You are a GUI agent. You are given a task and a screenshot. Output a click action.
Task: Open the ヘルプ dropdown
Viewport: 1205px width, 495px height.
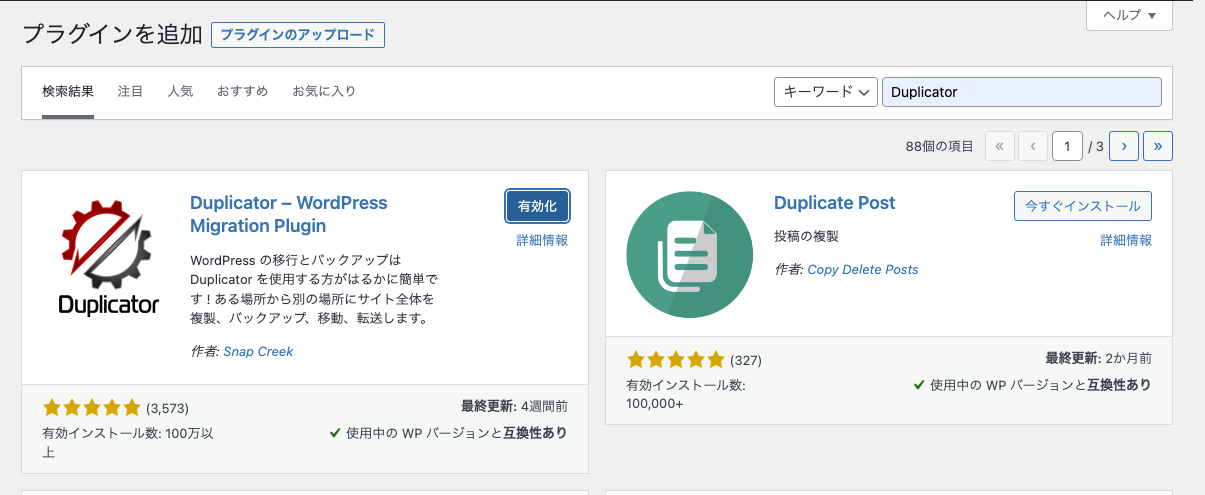(1129, 15)
